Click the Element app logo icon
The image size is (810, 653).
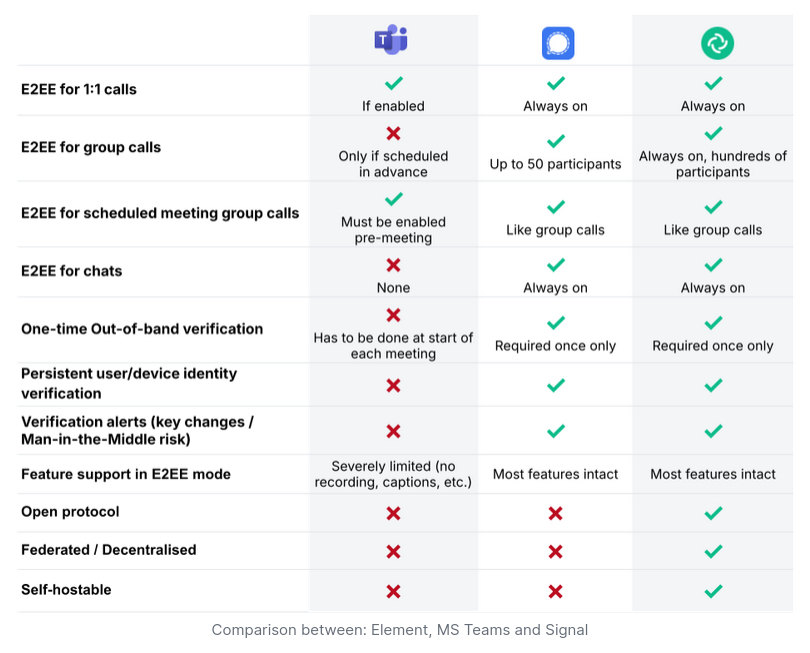click(718, 43)
